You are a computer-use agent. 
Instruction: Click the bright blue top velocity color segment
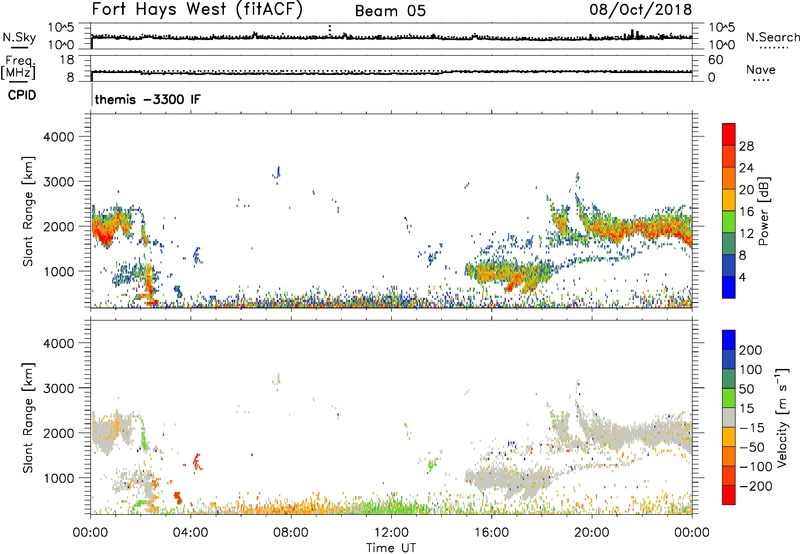729,340
